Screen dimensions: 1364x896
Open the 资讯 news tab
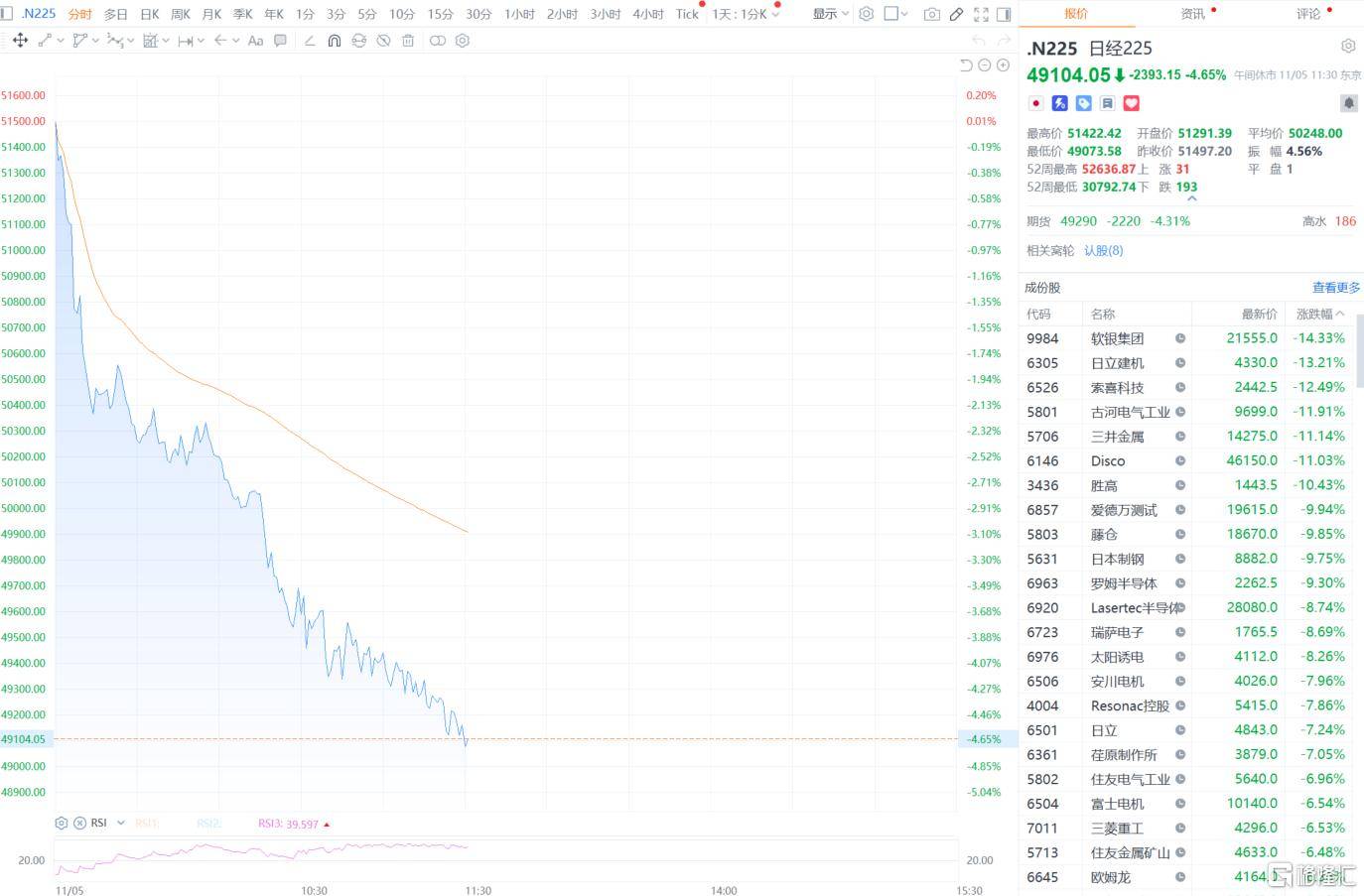coord(1192,14)
